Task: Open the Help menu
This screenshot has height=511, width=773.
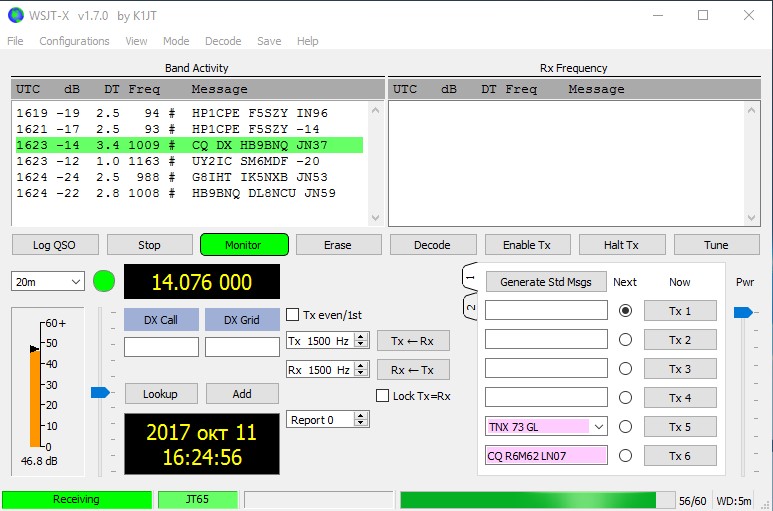Action: tap(308, 41)
